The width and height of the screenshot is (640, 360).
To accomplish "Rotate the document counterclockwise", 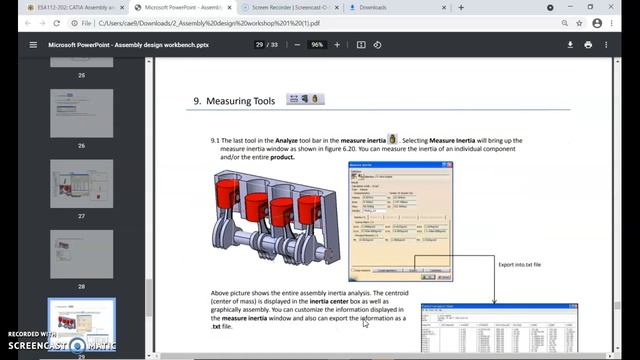I will point(377,45).
